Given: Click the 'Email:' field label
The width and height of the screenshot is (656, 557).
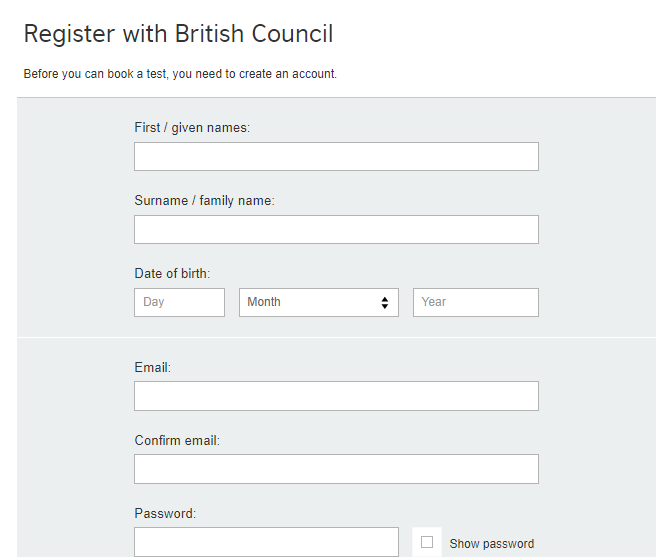Looking at the screenshot, I should pos(153,368).
